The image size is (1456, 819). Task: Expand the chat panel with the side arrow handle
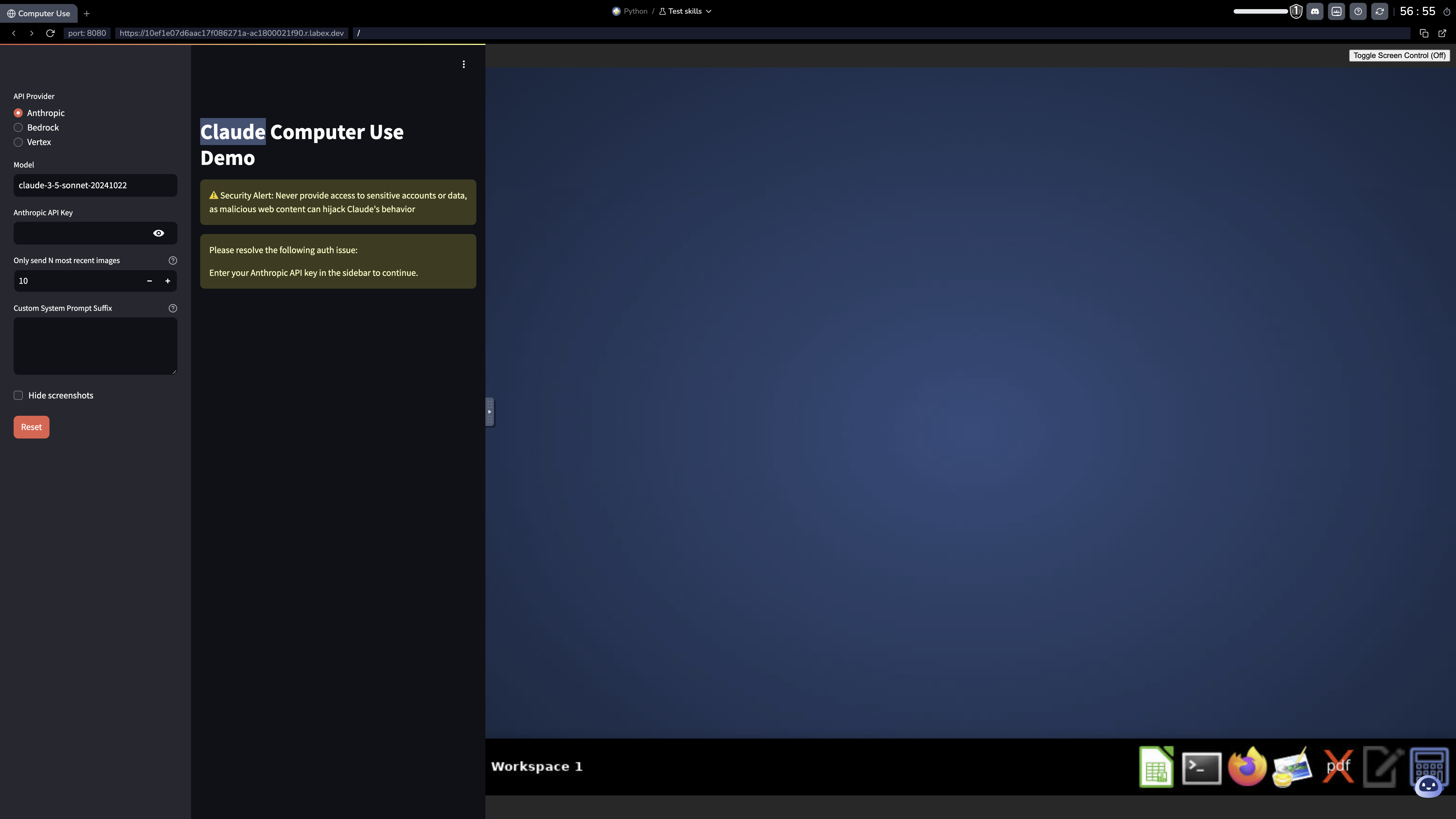pos(489,412)
